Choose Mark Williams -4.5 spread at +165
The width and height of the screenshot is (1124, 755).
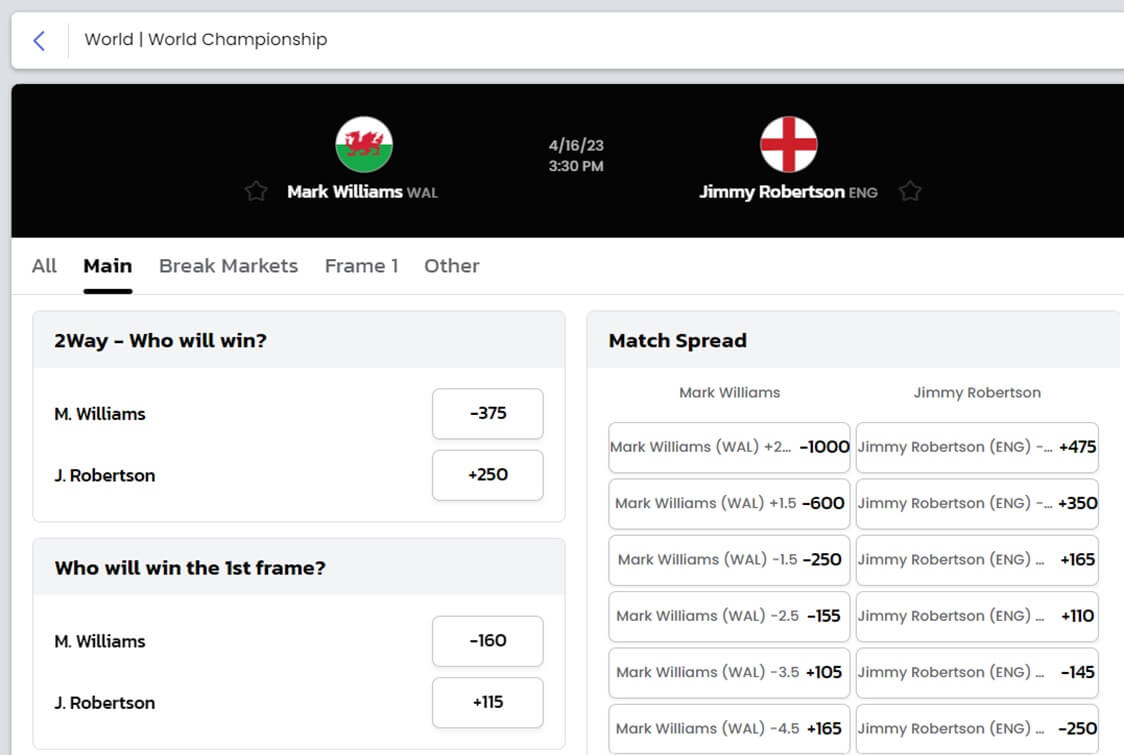(x=729, y=729)
